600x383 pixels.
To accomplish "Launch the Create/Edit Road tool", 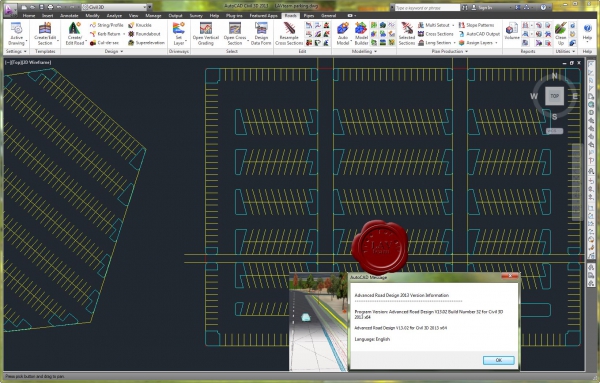I will click(x=75, y=34).
